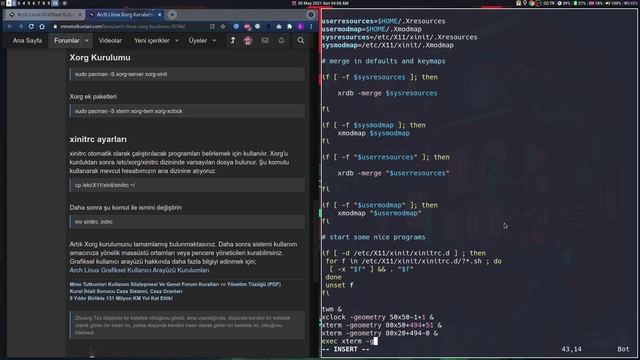Viewport: 640px width, 360px height.
Task: Click the forum upload arrow icon
Action: 232,40
